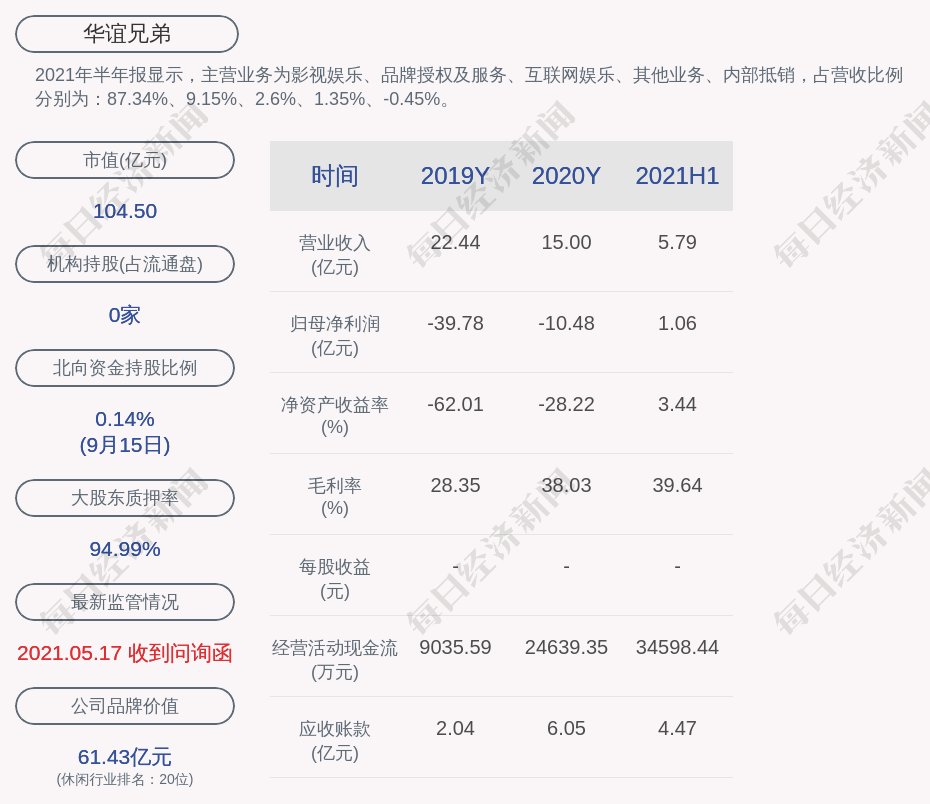This screenshot has width=930, height=804.
Task: Click the market value 104.50
Action: pyautogui.click(x=125, y=211)
